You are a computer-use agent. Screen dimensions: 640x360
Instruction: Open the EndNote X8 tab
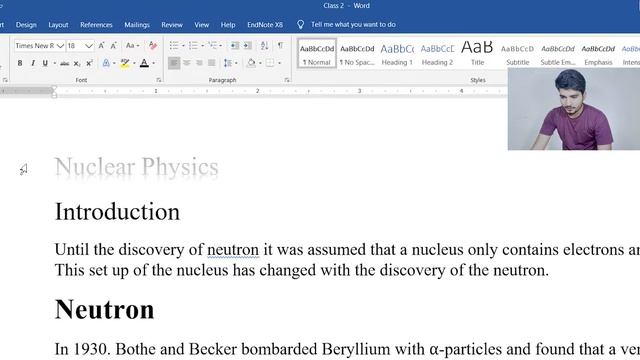coord(265,25)
